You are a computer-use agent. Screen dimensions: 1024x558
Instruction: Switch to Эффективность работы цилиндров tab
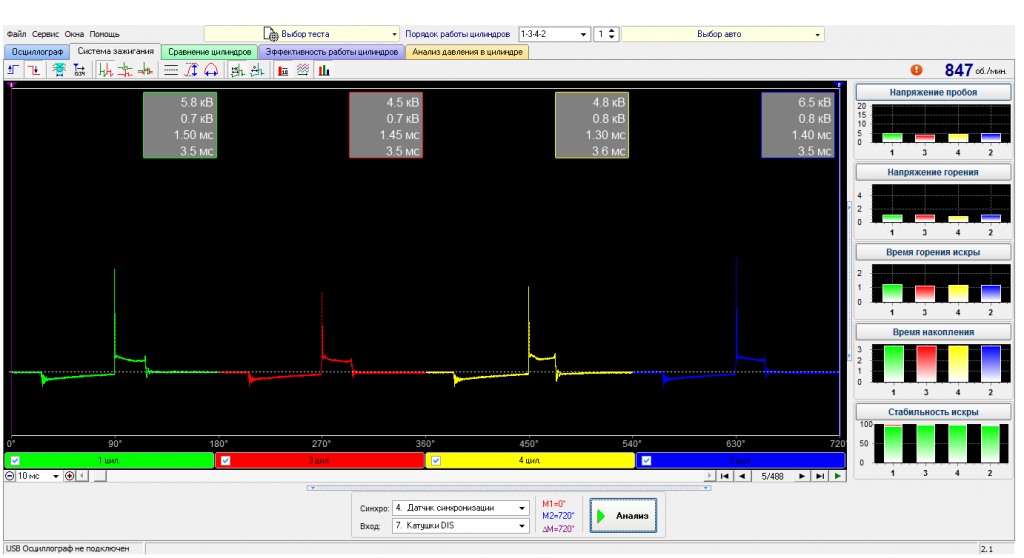click(332, 52)
